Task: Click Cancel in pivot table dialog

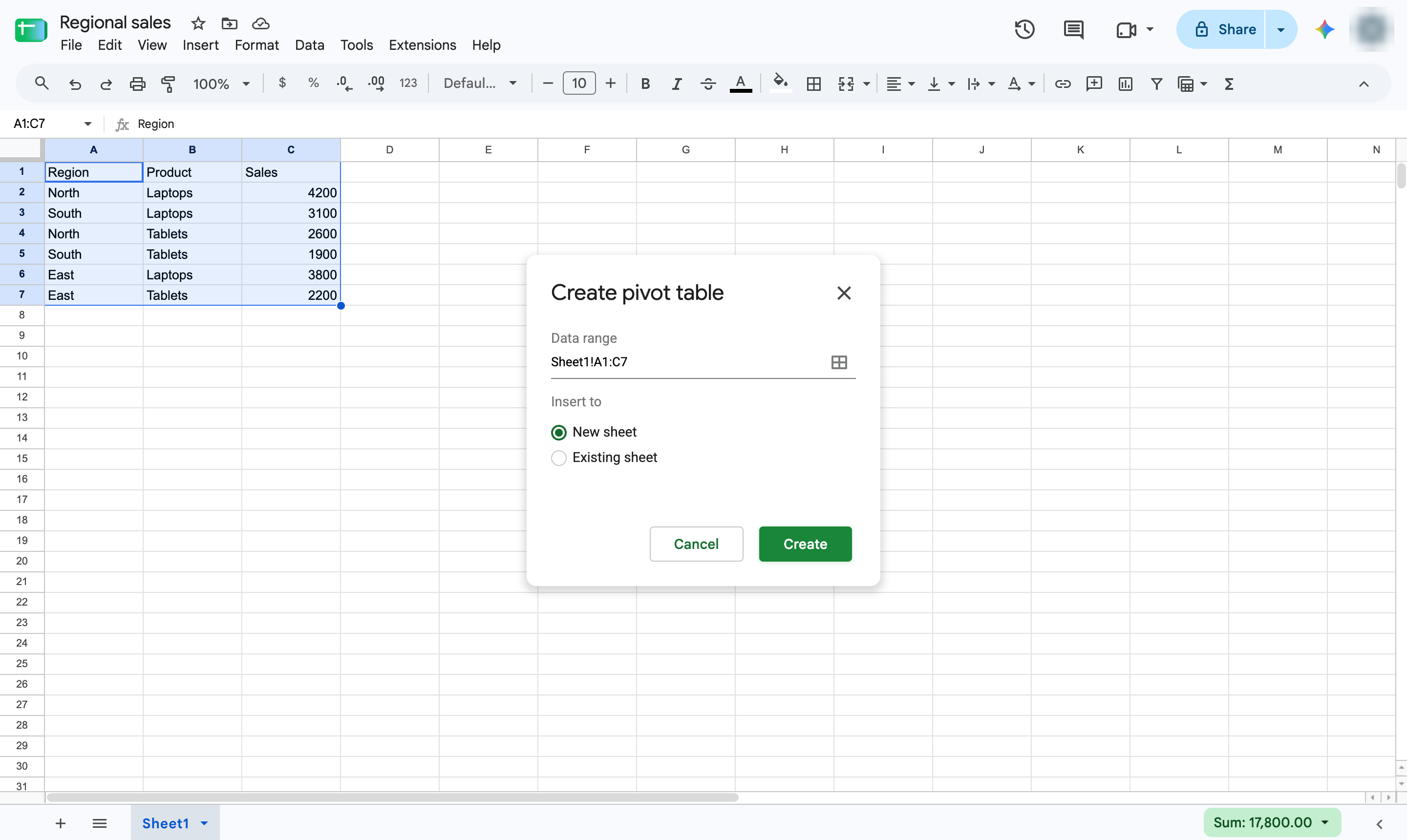Action: click(696, 544)
